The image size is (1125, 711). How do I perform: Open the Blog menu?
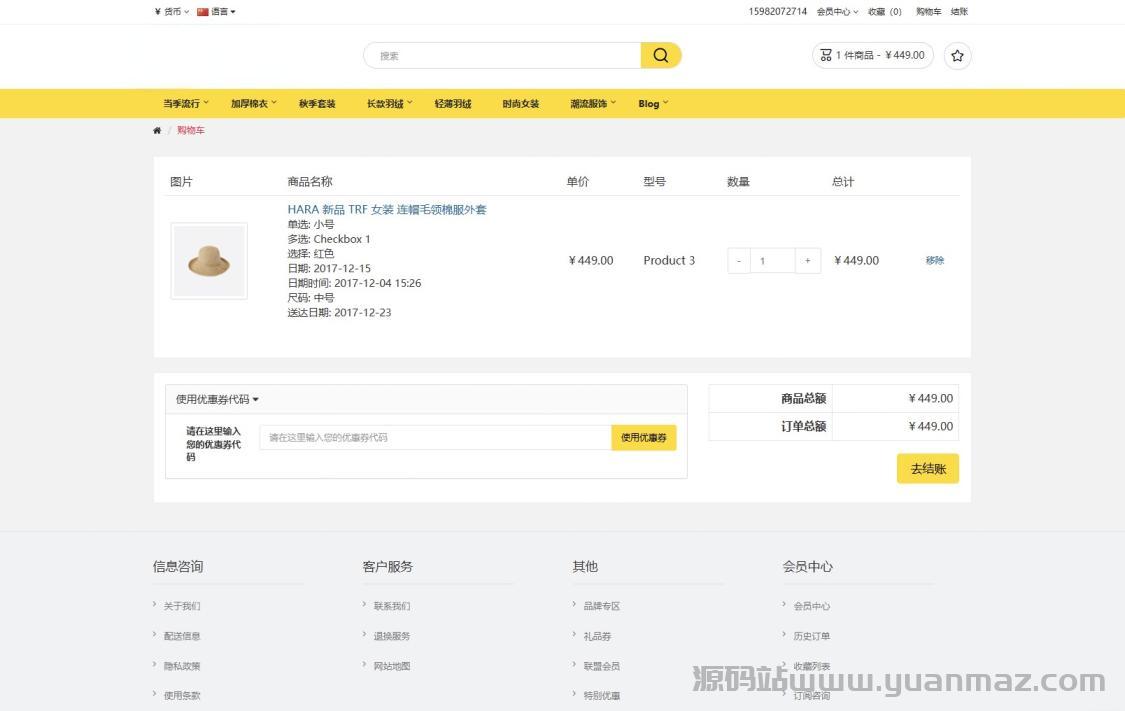(653, 103)
